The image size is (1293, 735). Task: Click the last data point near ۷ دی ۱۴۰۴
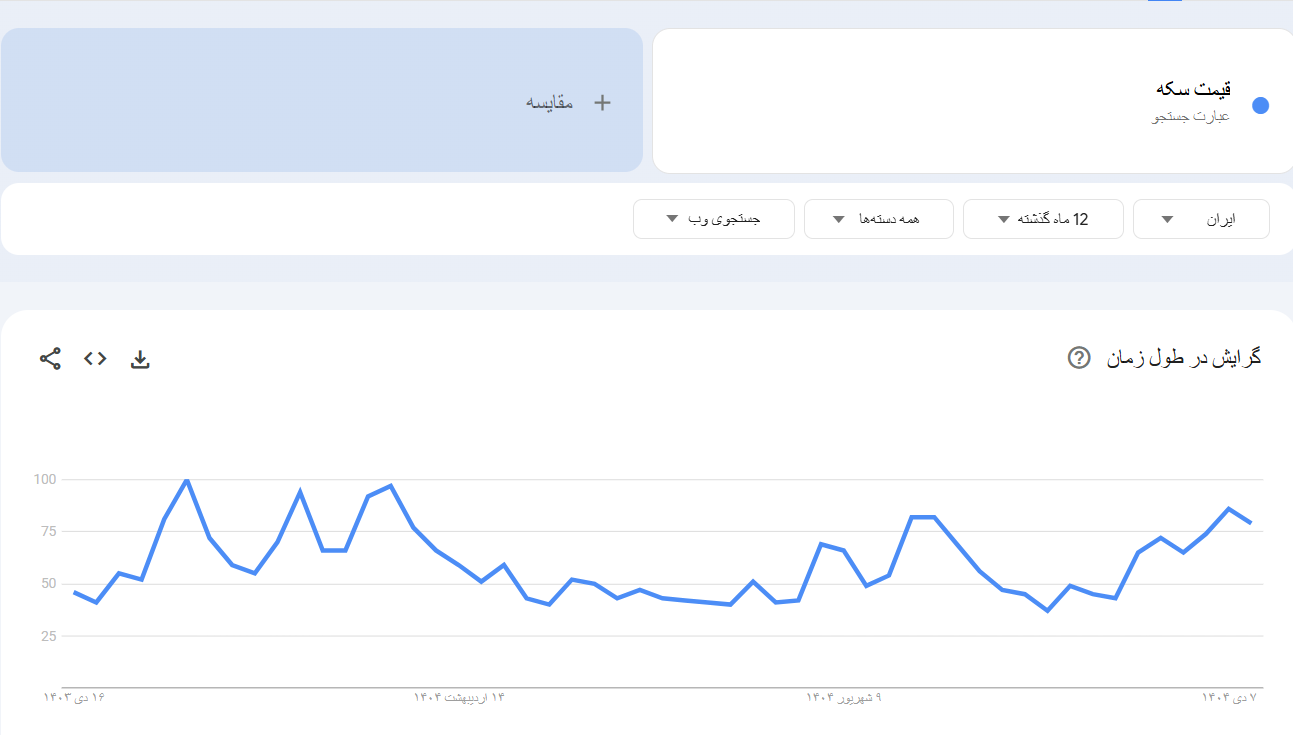click(x=1250, y=522)
